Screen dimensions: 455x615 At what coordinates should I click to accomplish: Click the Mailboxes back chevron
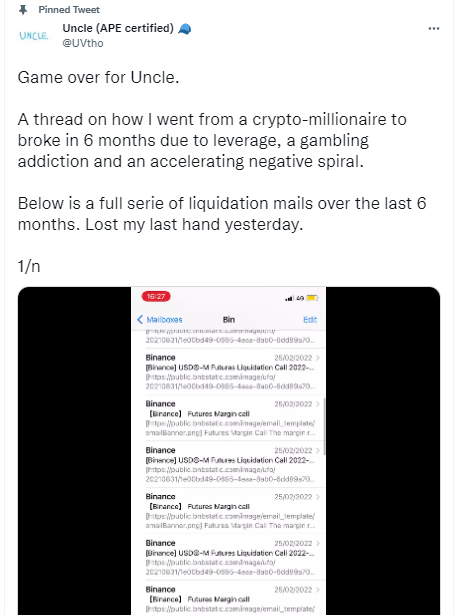pyautogui.click(x=140, y=319)
